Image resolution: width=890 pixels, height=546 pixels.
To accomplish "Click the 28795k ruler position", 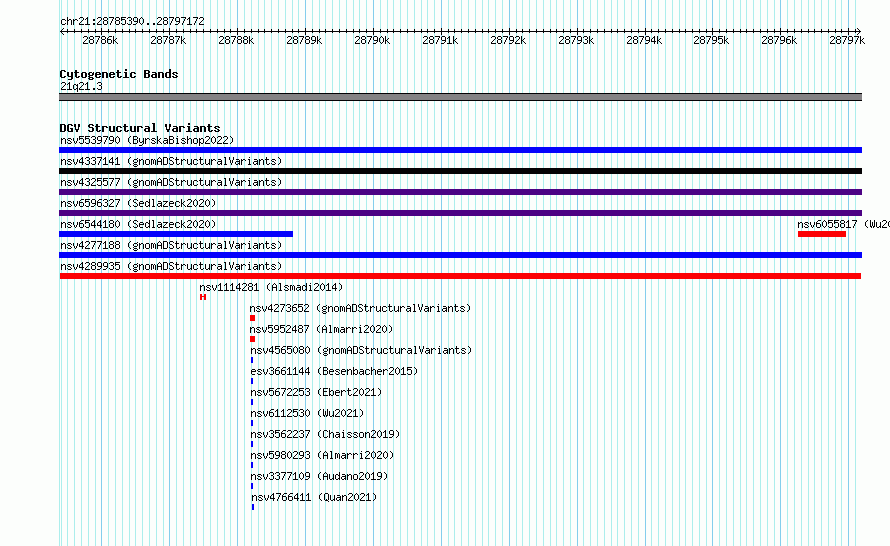I will click(711, 40).
